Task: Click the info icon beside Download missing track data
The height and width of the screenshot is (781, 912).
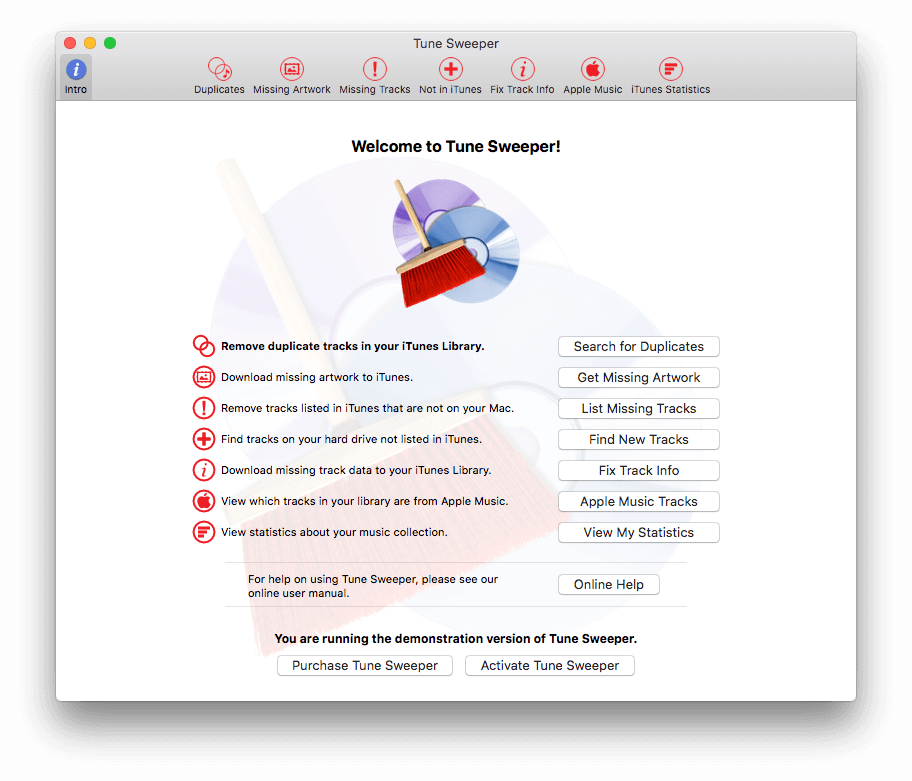Action: 204,470
